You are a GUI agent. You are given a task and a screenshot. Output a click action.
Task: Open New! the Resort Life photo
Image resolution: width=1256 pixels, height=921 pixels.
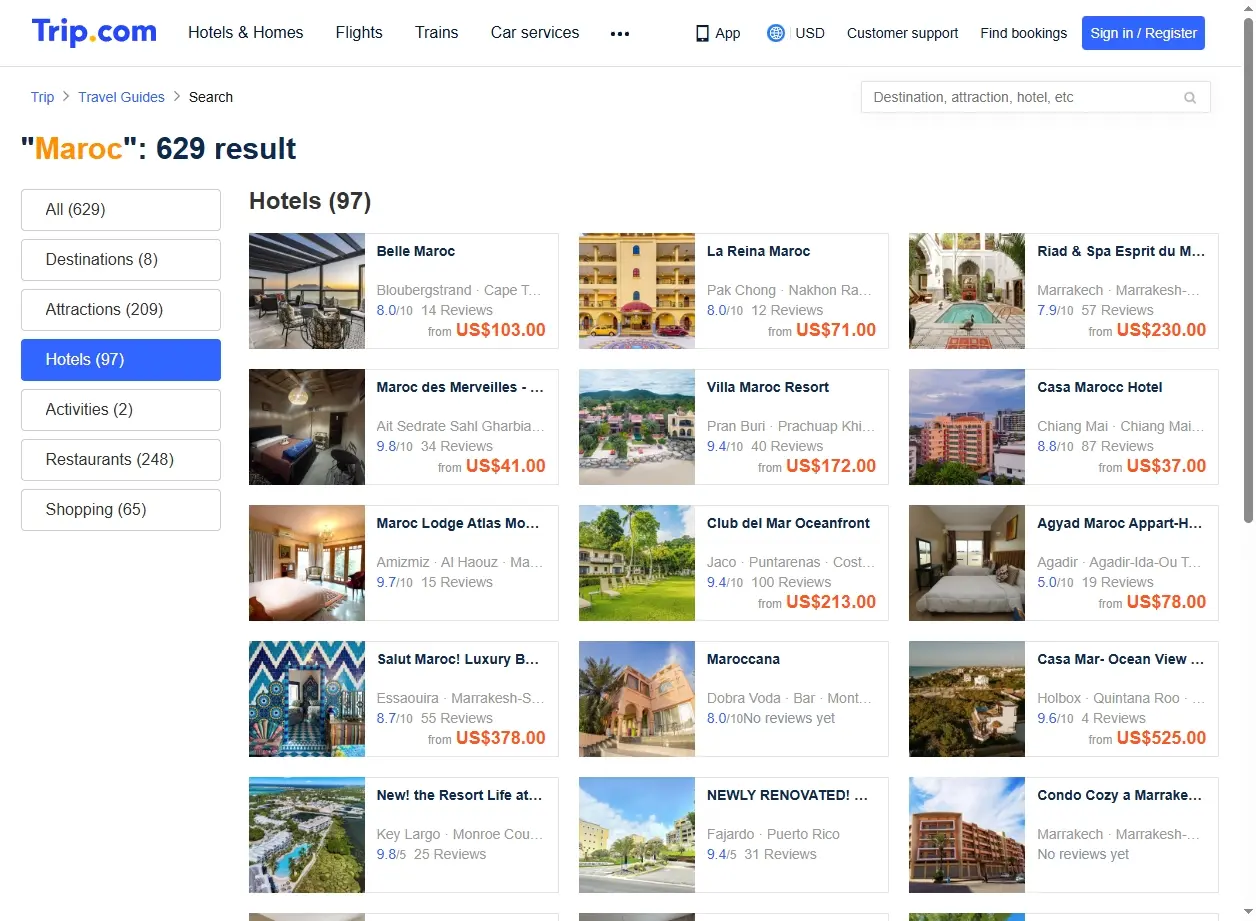tap(307, 835)
